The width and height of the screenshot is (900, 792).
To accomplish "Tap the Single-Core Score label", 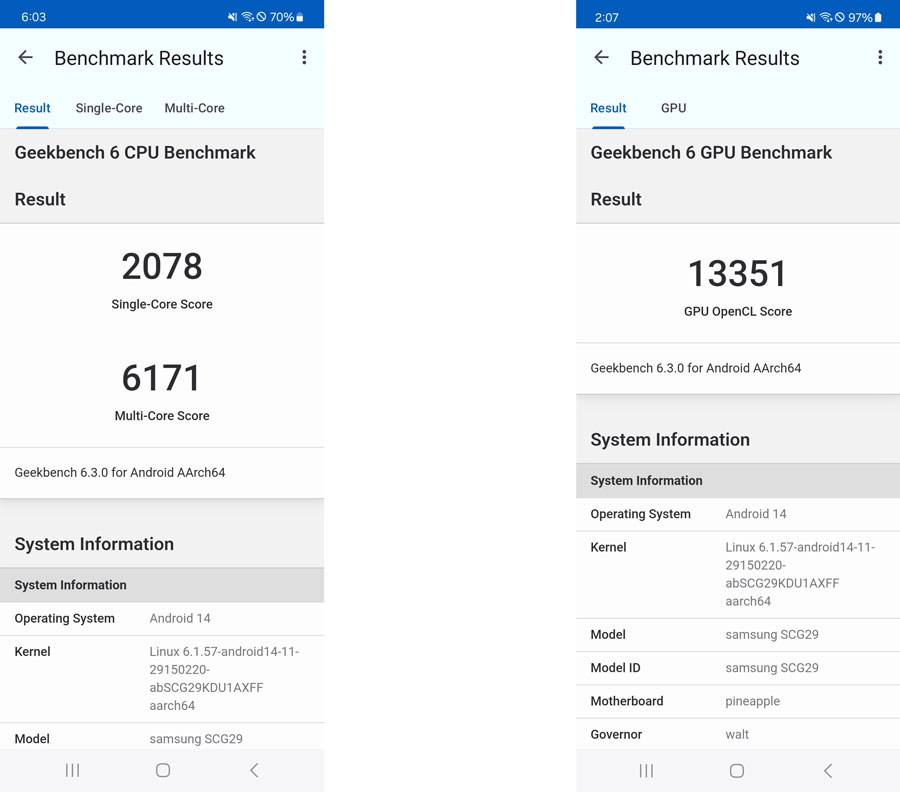I will 162,304.
